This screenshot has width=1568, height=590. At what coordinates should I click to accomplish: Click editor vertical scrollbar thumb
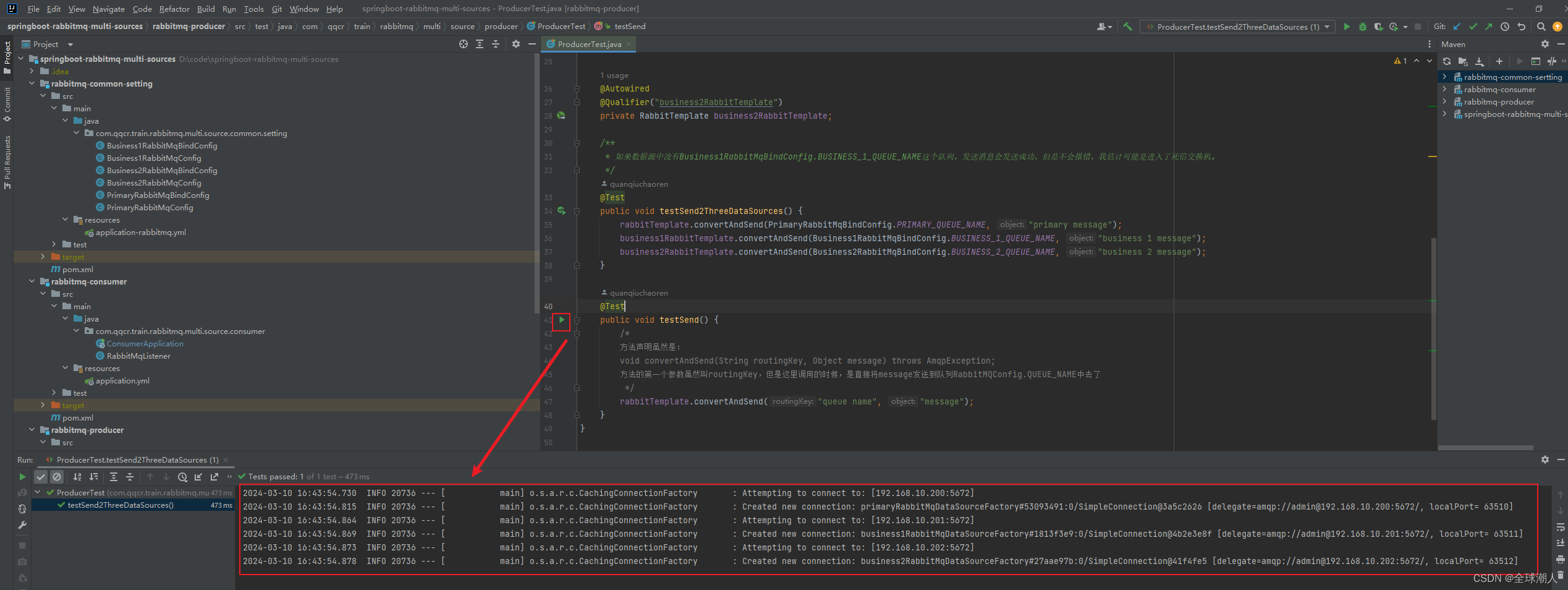click(1433, 329)
